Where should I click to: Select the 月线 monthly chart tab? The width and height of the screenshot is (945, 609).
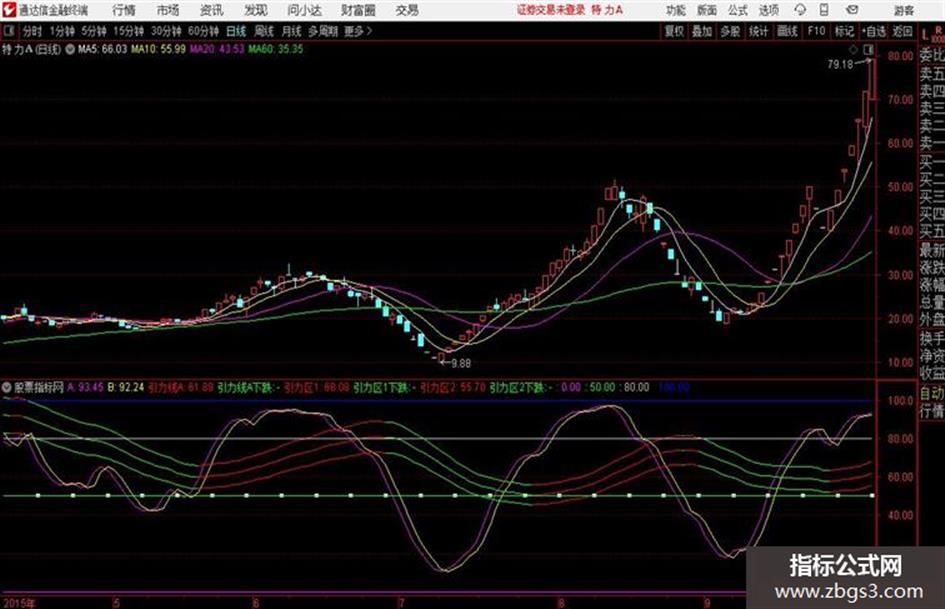pyautogui.click(x=292, y=31)
